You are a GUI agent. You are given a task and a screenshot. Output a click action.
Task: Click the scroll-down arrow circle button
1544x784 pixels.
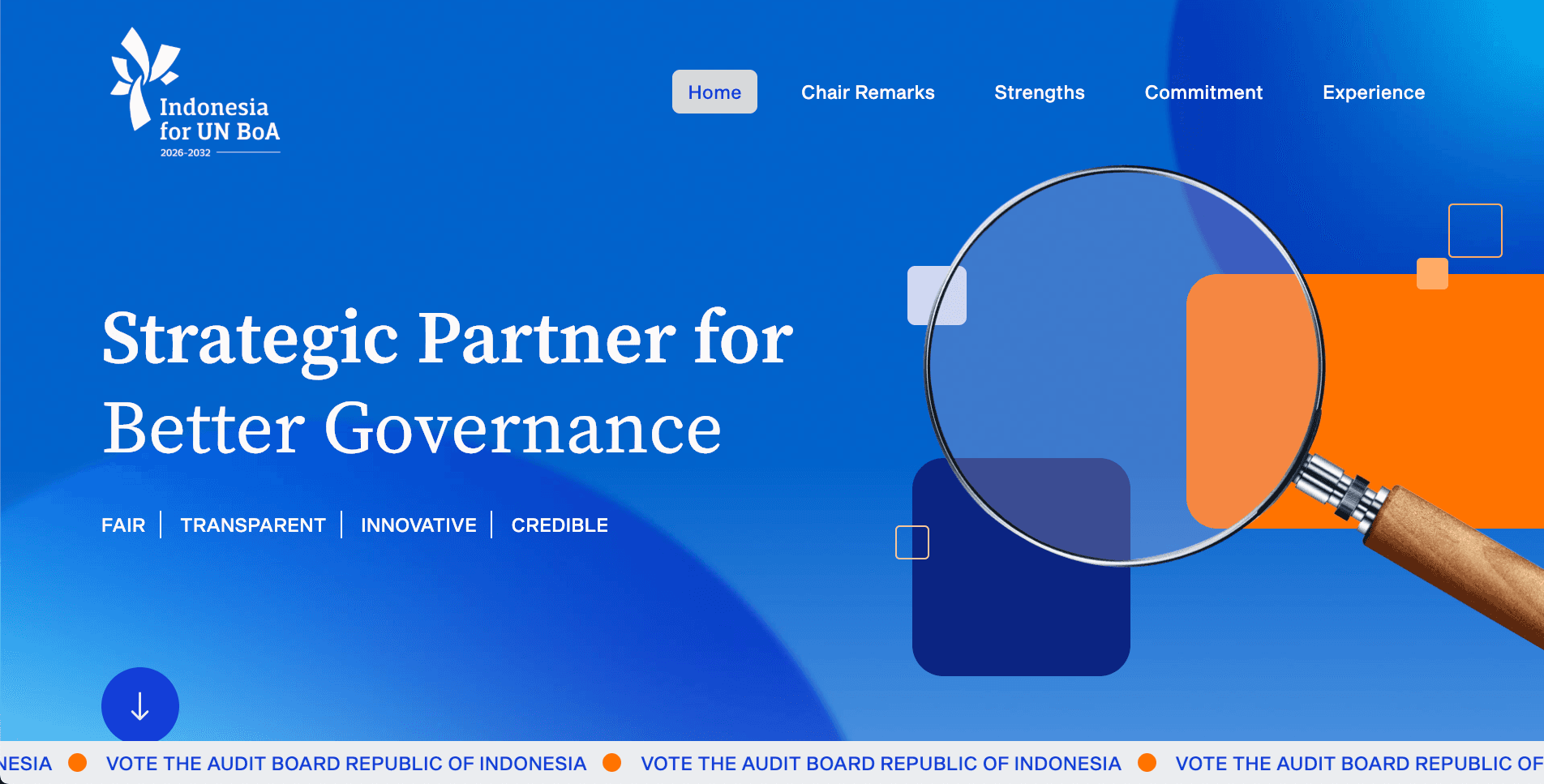pyautogui.click(x=140, y=705)
